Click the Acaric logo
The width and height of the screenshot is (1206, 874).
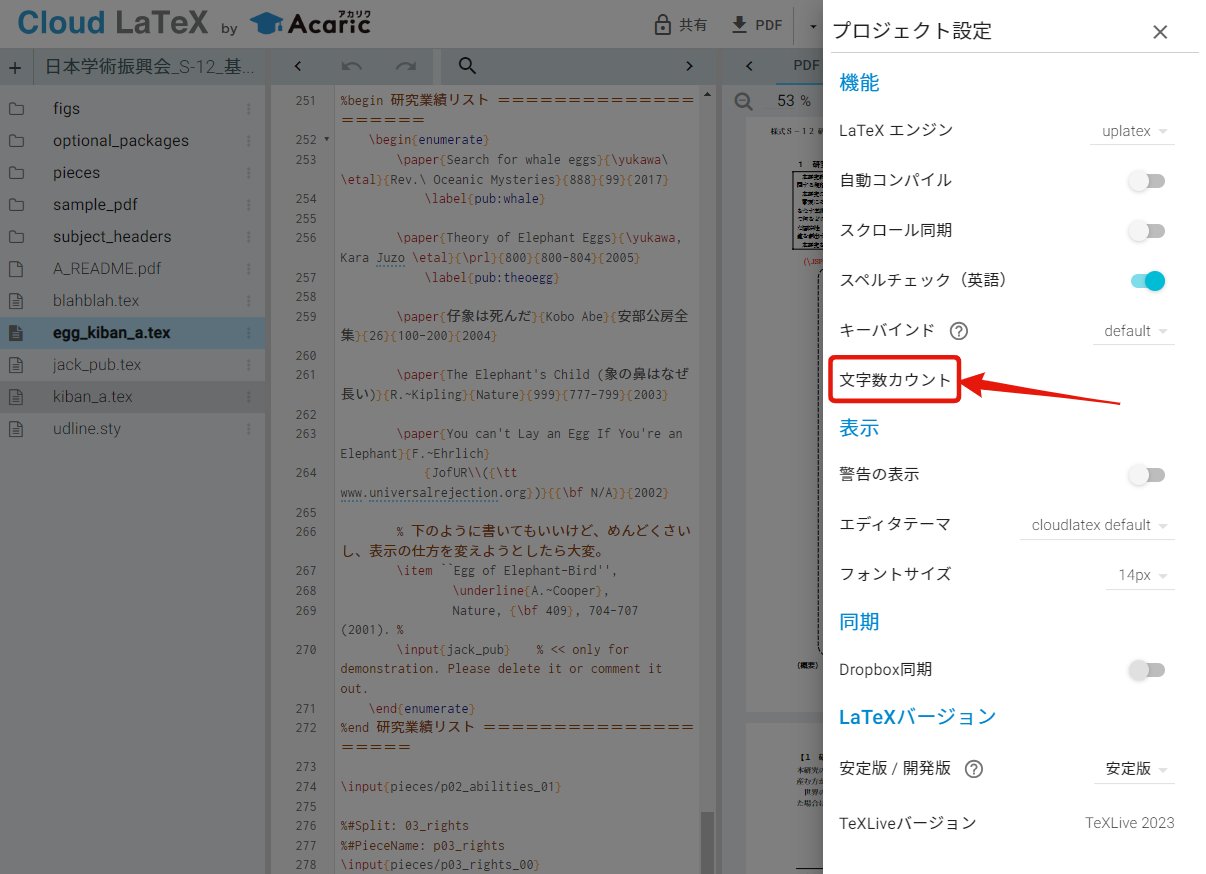310,22
